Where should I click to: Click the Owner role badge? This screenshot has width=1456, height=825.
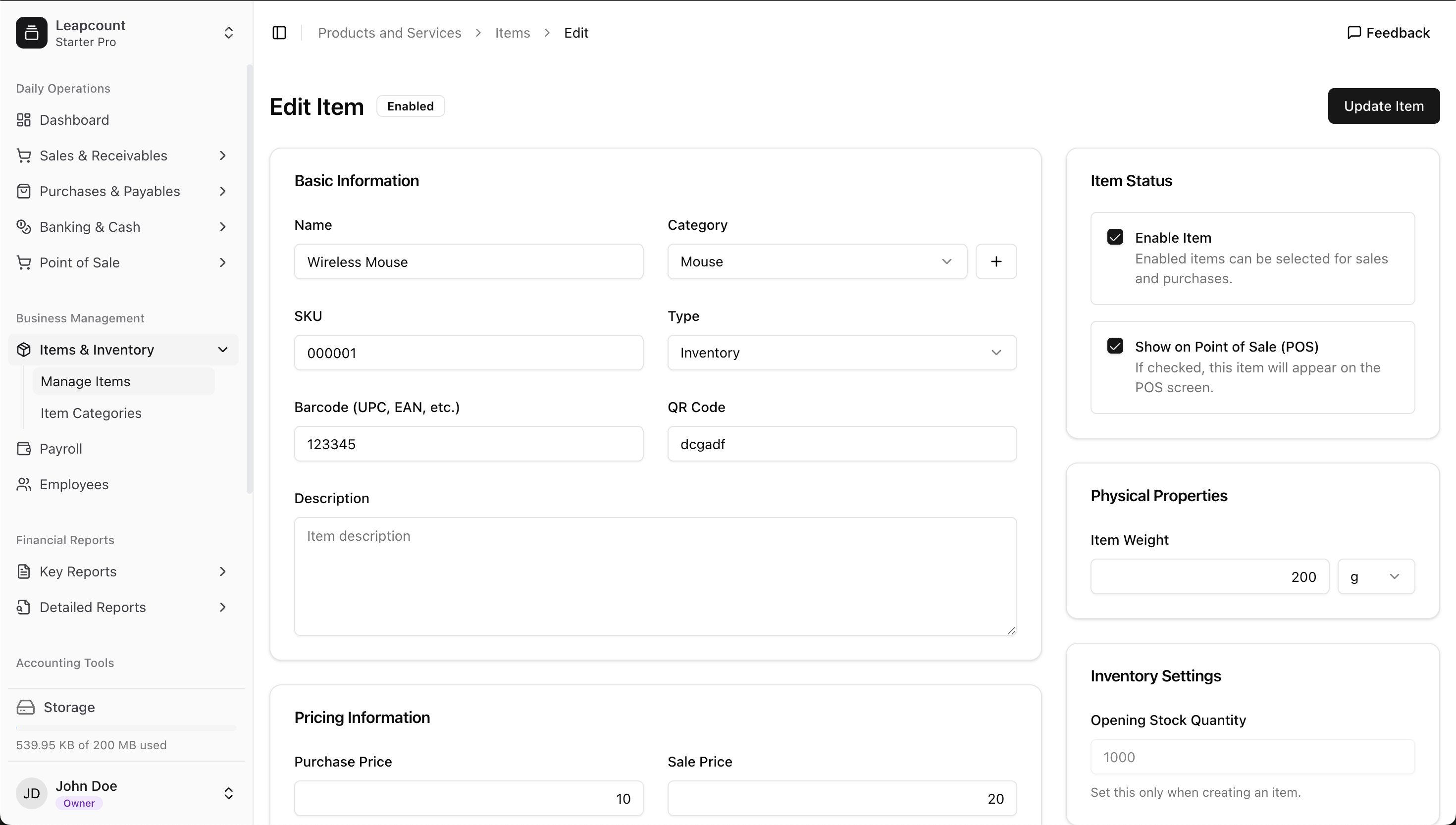pos(79,803)
